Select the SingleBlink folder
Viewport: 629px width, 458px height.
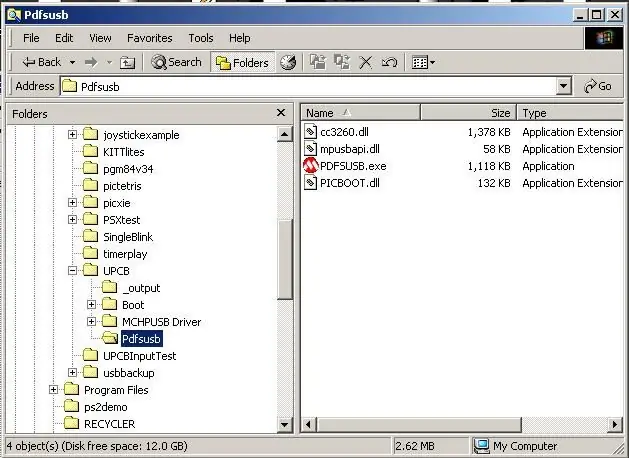128,237
